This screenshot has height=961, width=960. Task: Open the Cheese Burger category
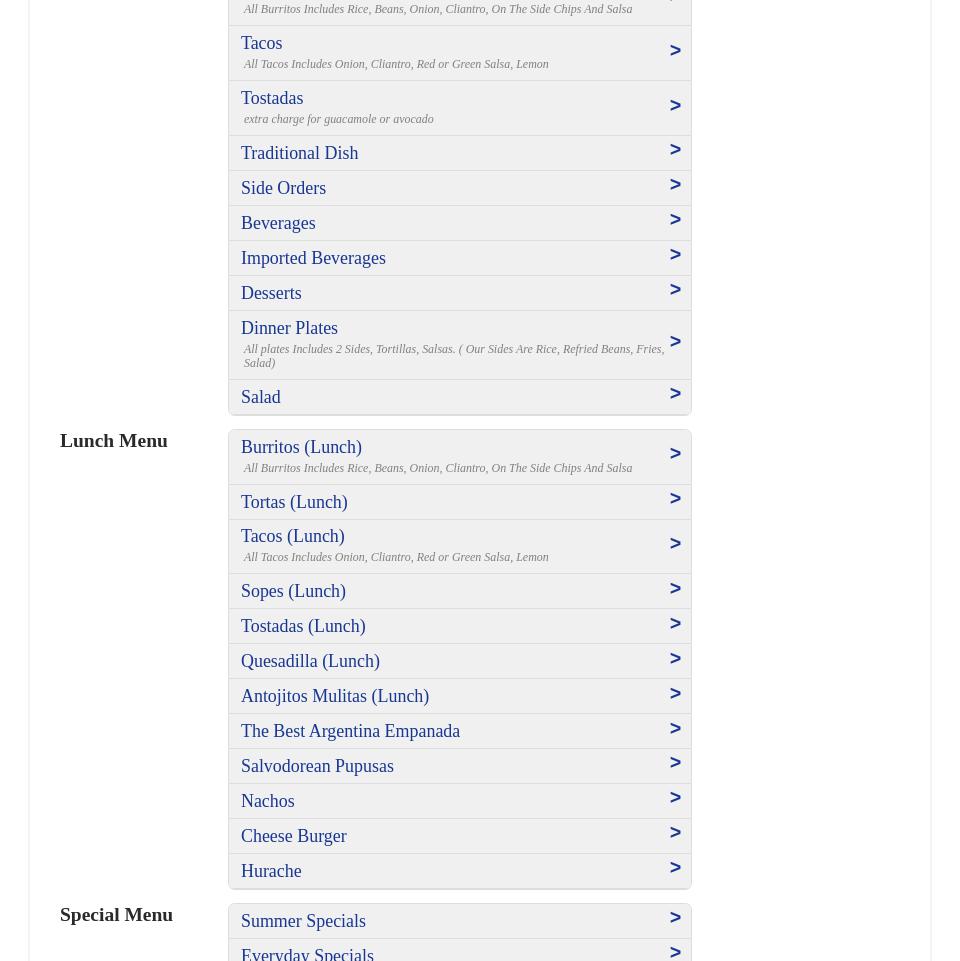pyautogui.click(x=293, y=836)
